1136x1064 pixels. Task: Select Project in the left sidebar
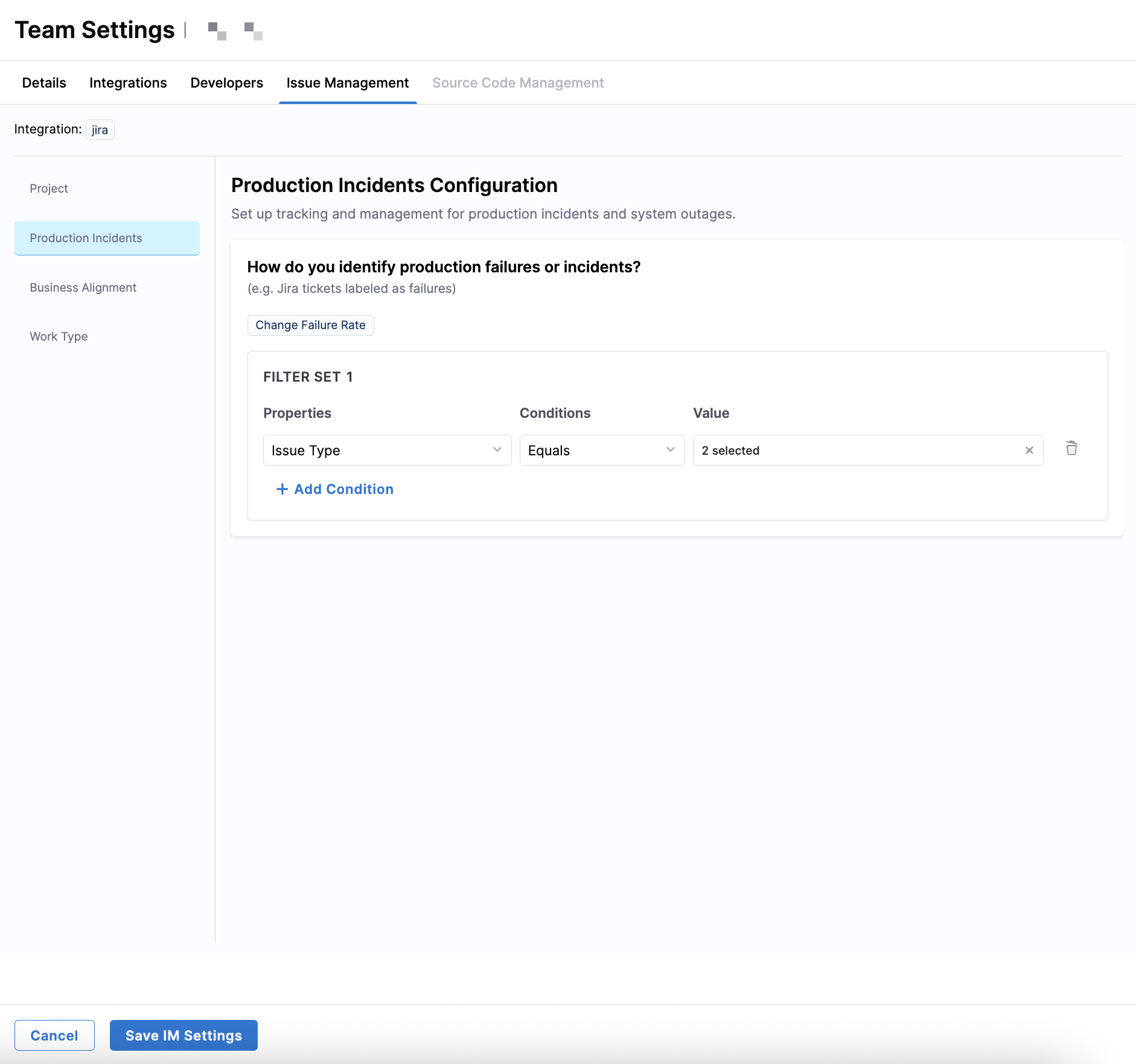click(49, 188)
